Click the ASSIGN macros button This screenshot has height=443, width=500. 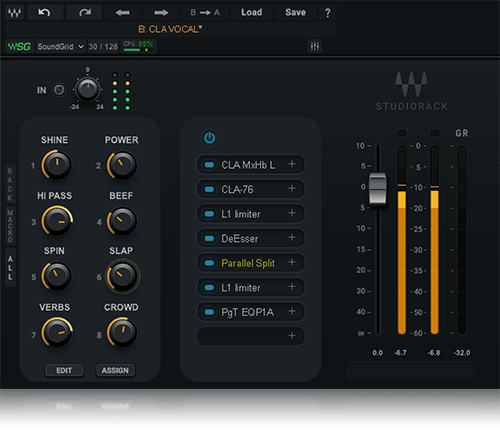[x=115, y=370]
